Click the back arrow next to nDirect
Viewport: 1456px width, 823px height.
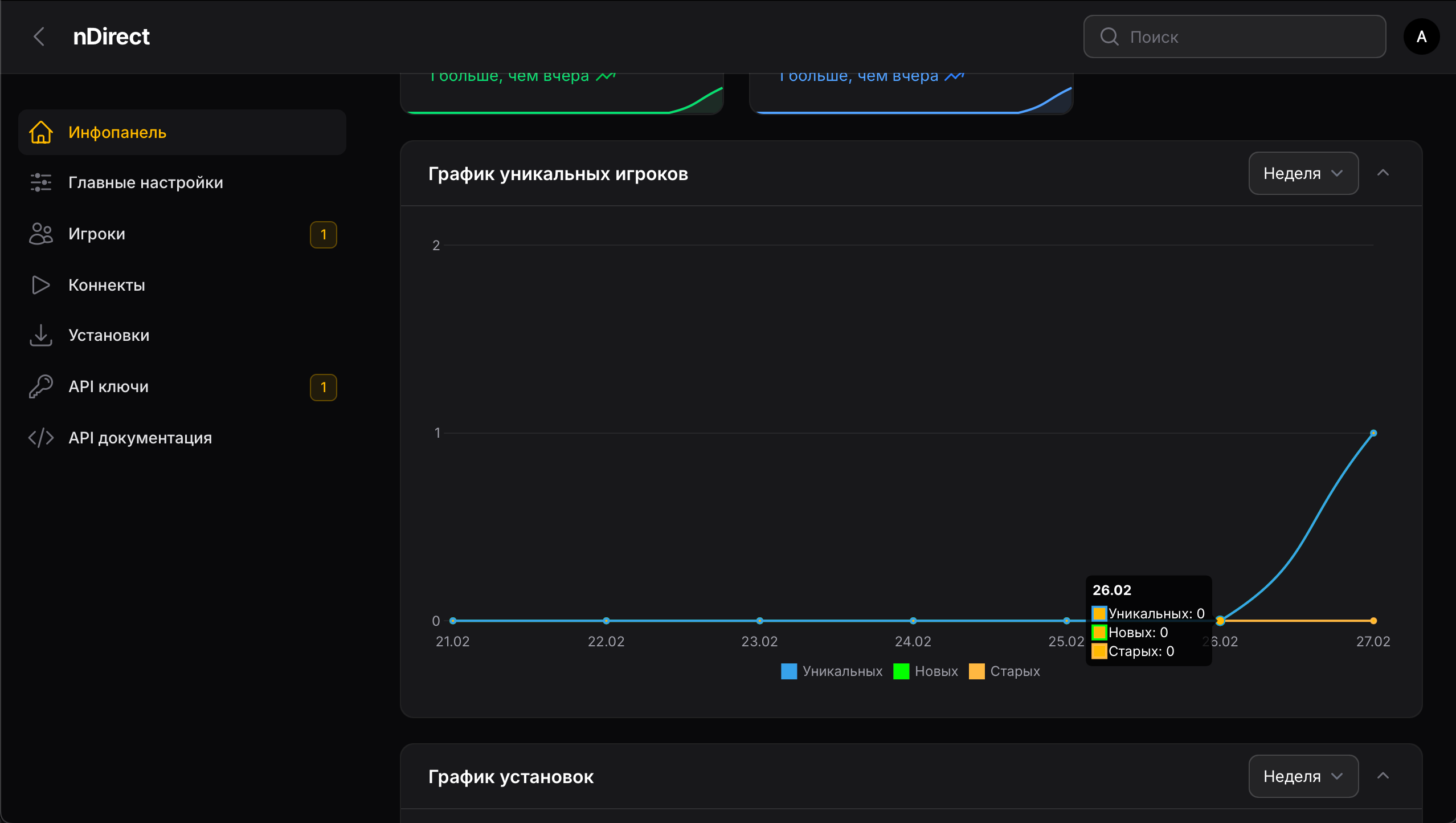39,36
